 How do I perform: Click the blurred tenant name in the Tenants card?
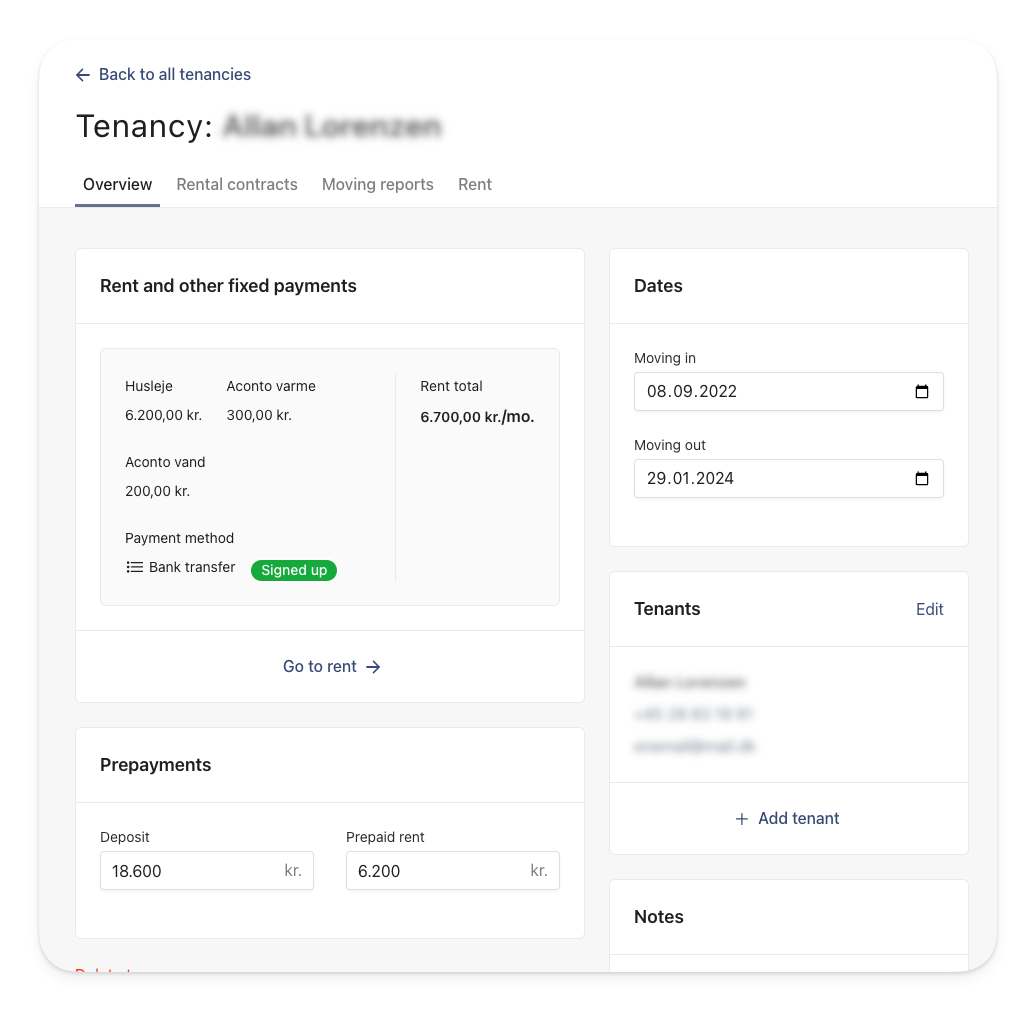689,682
